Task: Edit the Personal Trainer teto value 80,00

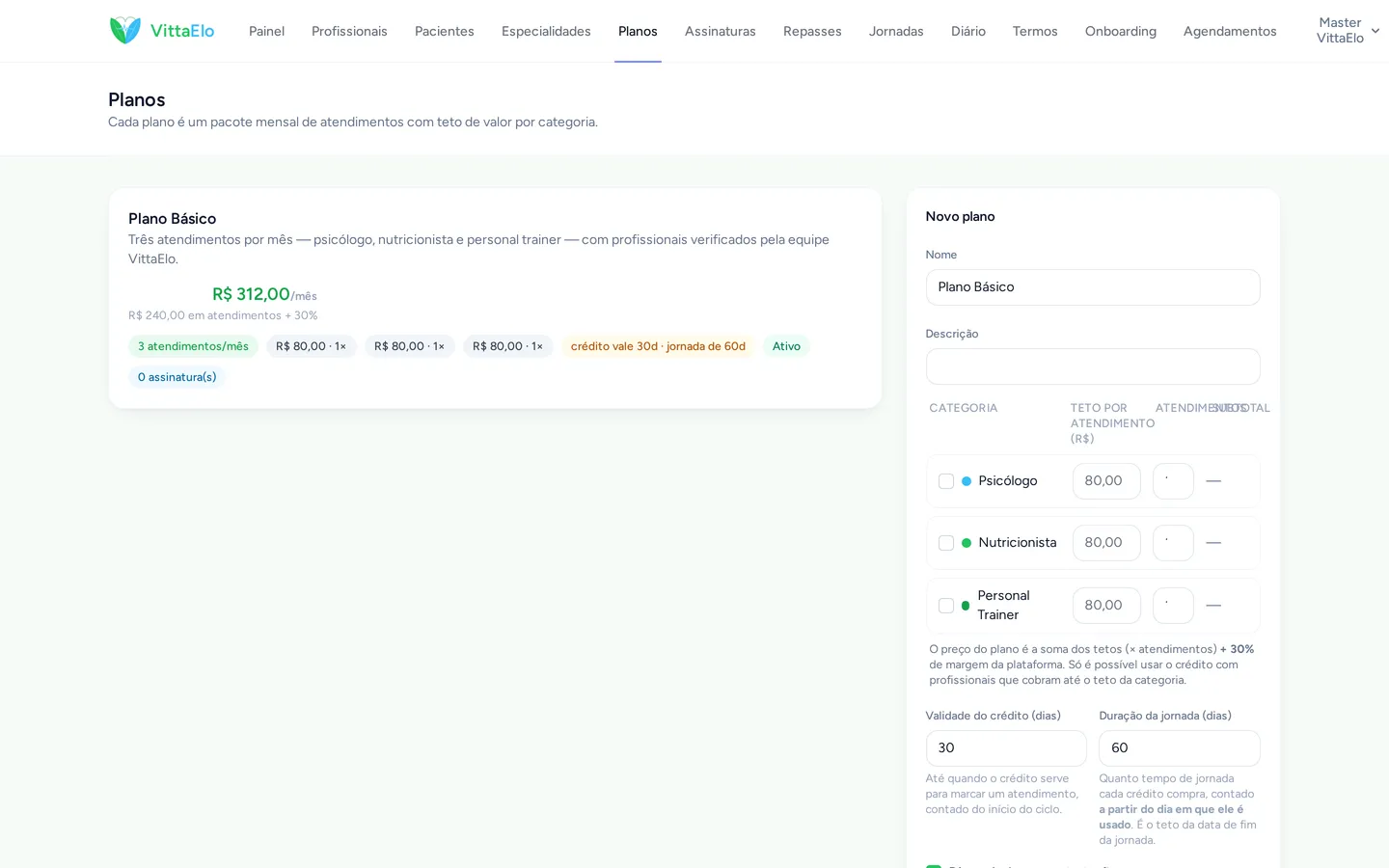Action: [x=1106, y=606]
